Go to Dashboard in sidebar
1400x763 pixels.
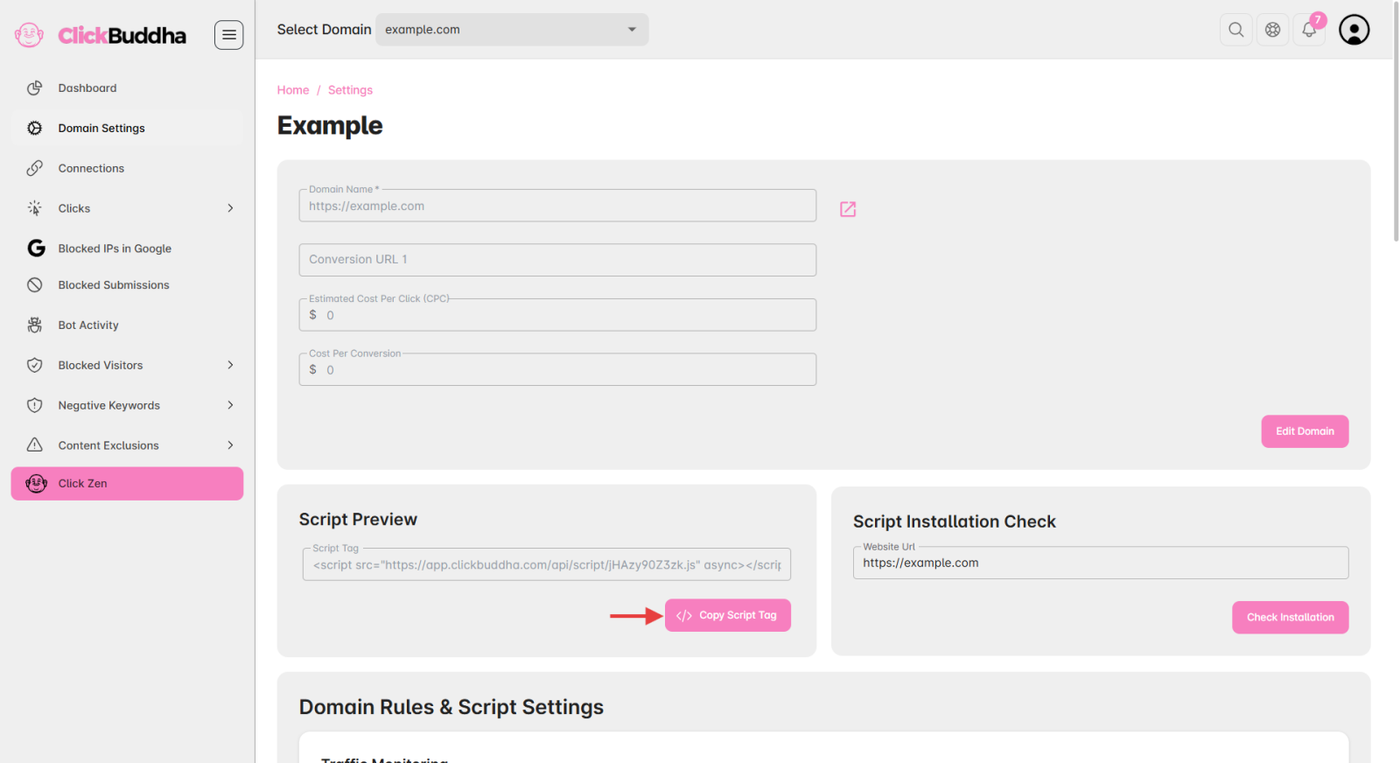[x=87, y=88]
